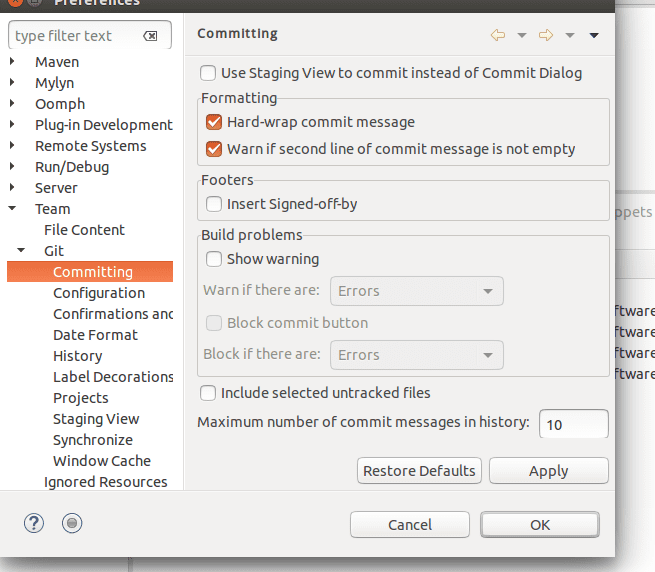The height and width of the screenshot is (572, 655).
Task: Select the Remote Systems label
Action: [91, 146]
